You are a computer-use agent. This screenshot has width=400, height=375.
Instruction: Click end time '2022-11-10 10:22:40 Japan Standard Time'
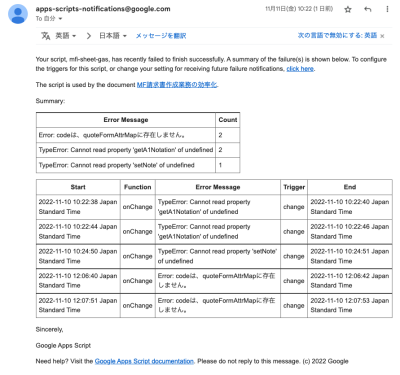click(x=350, y=207)
